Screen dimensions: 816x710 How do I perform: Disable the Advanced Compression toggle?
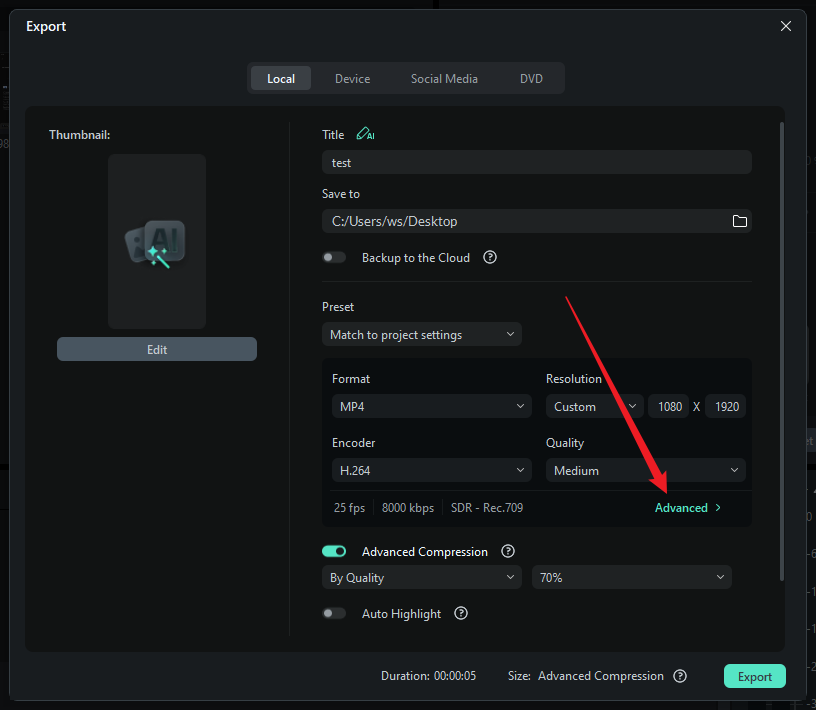pos(334,551)
